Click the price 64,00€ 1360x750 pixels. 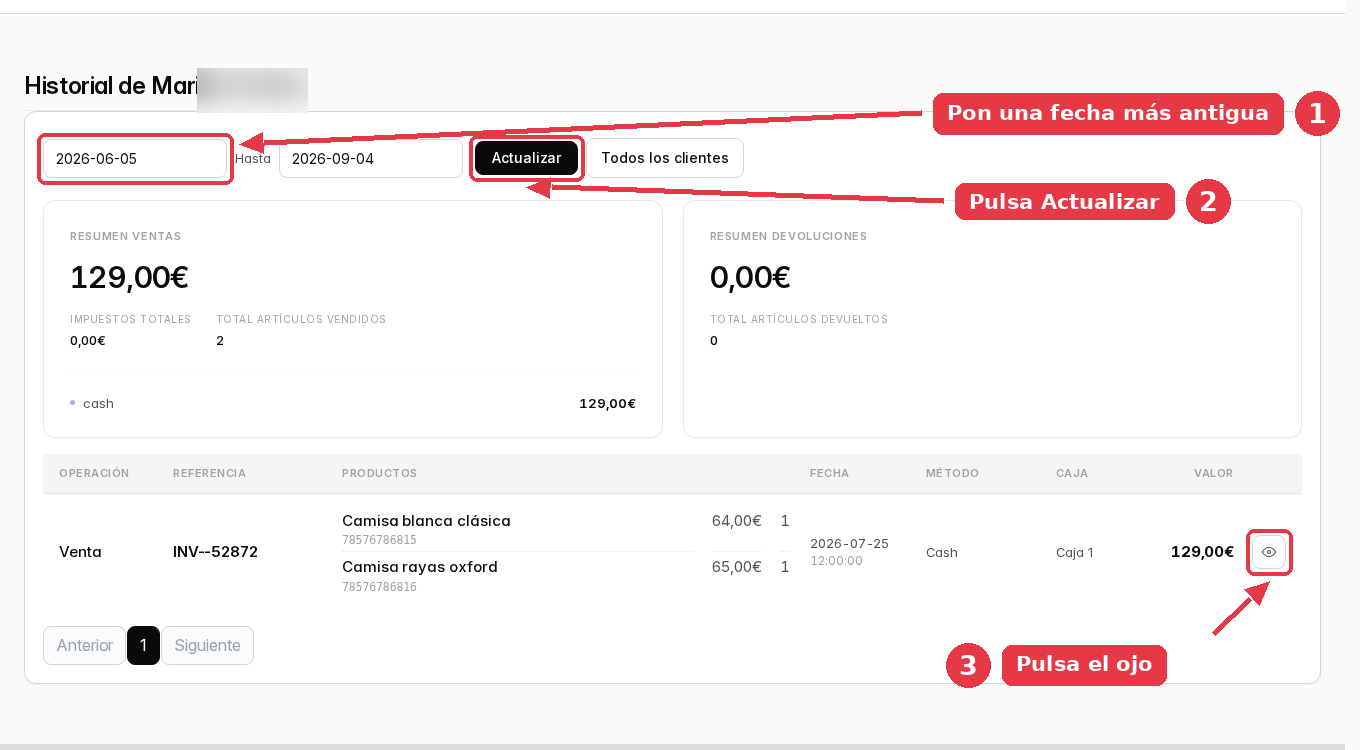click(x=737, y=521)
